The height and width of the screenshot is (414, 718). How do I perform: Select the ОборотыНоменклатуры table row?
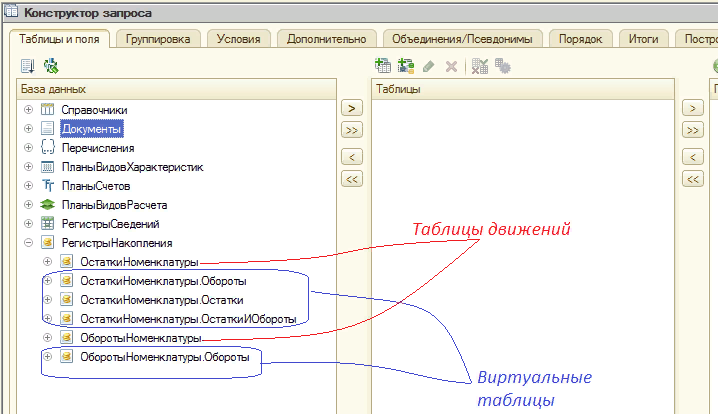[141, 338]
